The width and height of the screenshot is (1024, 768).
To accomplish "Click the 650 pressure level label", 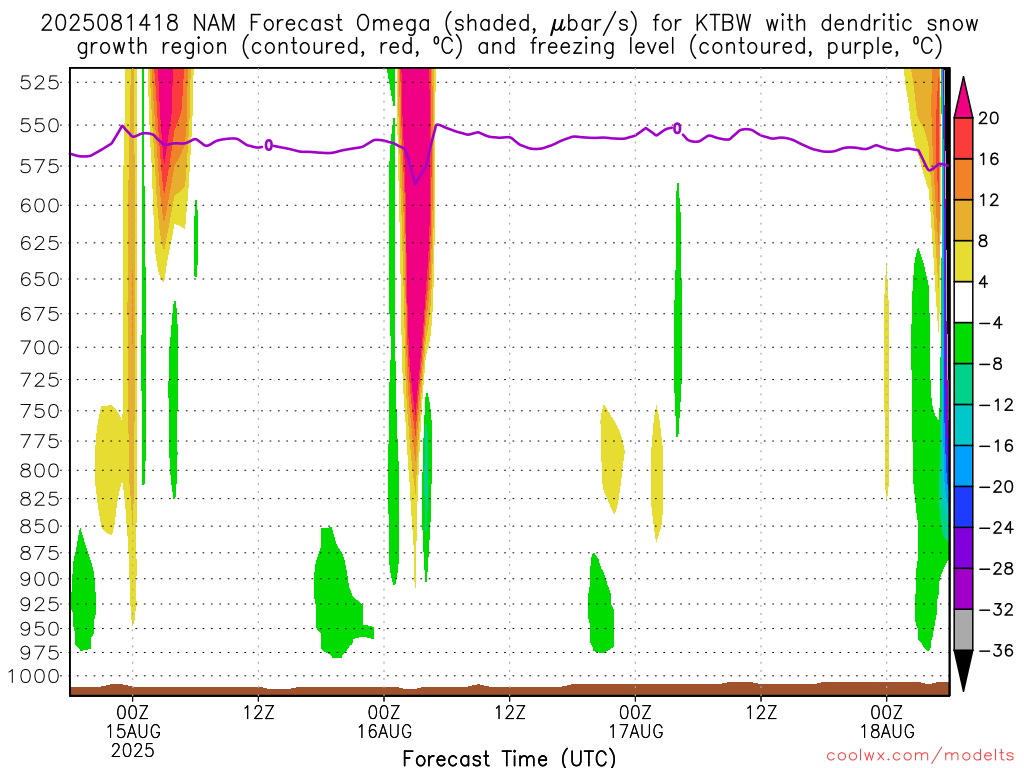I will pyautogui.click(x=40, y=280).
